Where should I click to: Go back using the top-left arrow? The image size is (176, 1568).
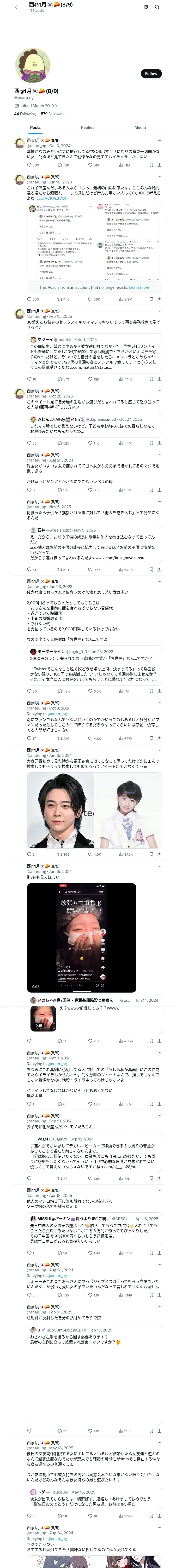(x=17, y=7)
